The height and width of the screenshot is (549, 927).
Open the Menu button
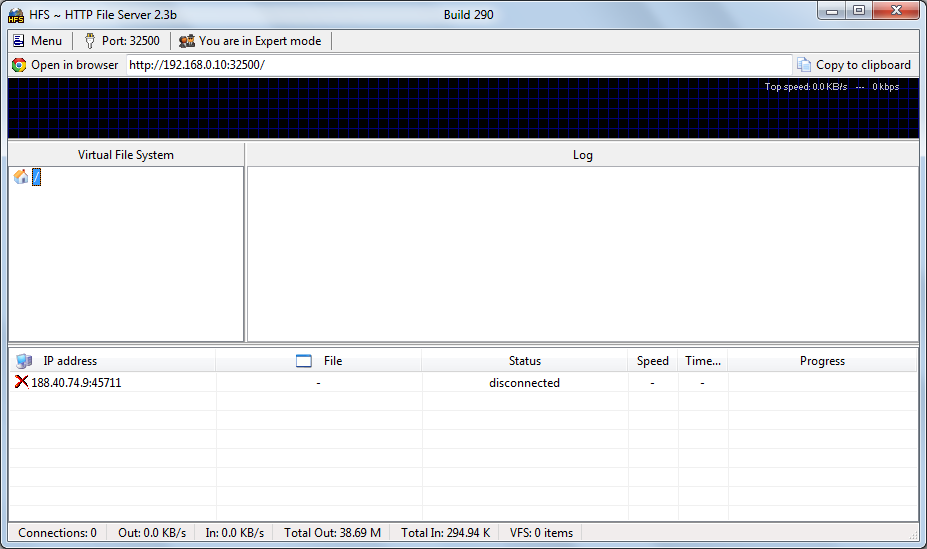(38, 41)
